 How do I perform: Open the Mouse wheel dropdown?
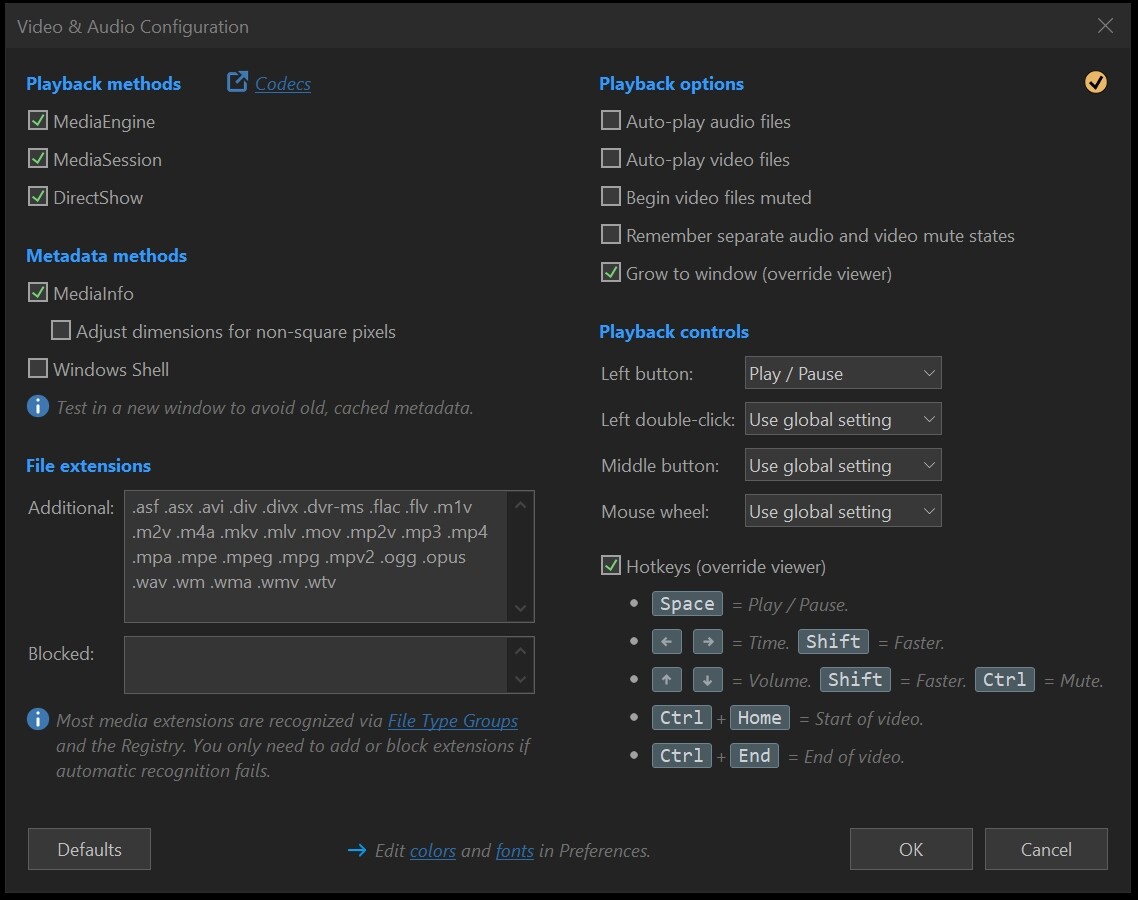point(843,511)
